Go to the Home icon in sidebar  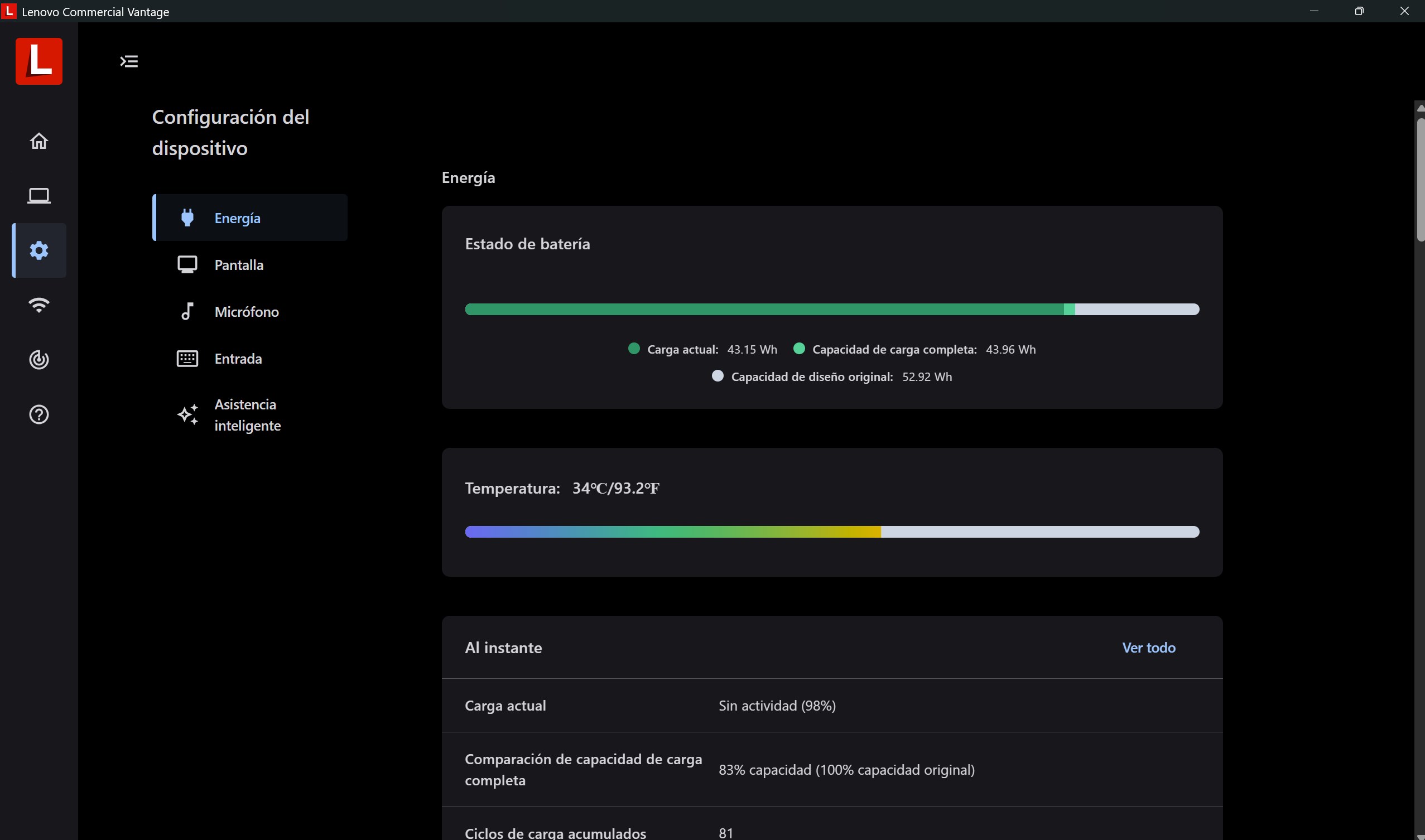[39, 141]
